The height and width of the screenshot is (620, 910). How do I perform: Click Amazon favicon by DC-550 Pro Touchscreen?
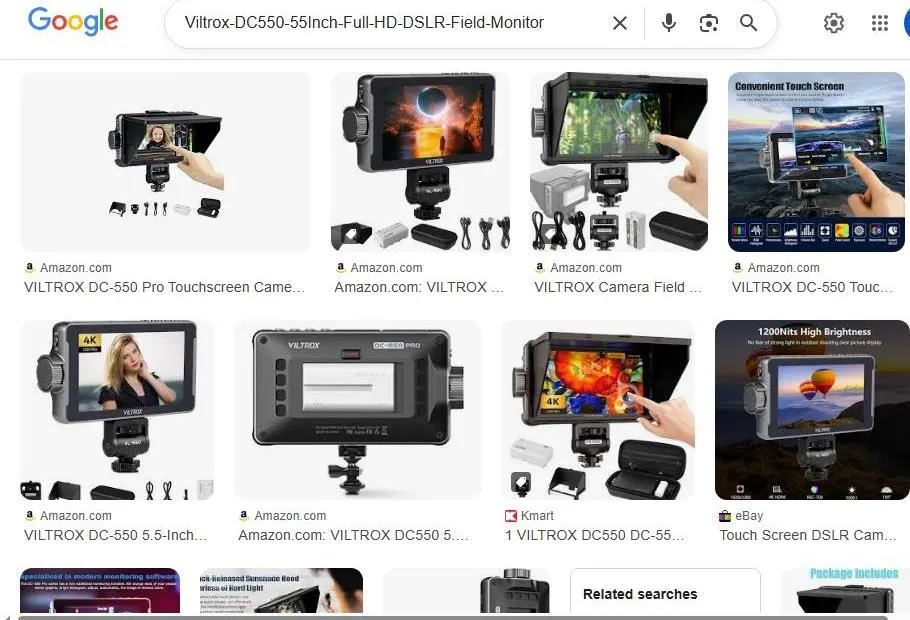point(30,267)
